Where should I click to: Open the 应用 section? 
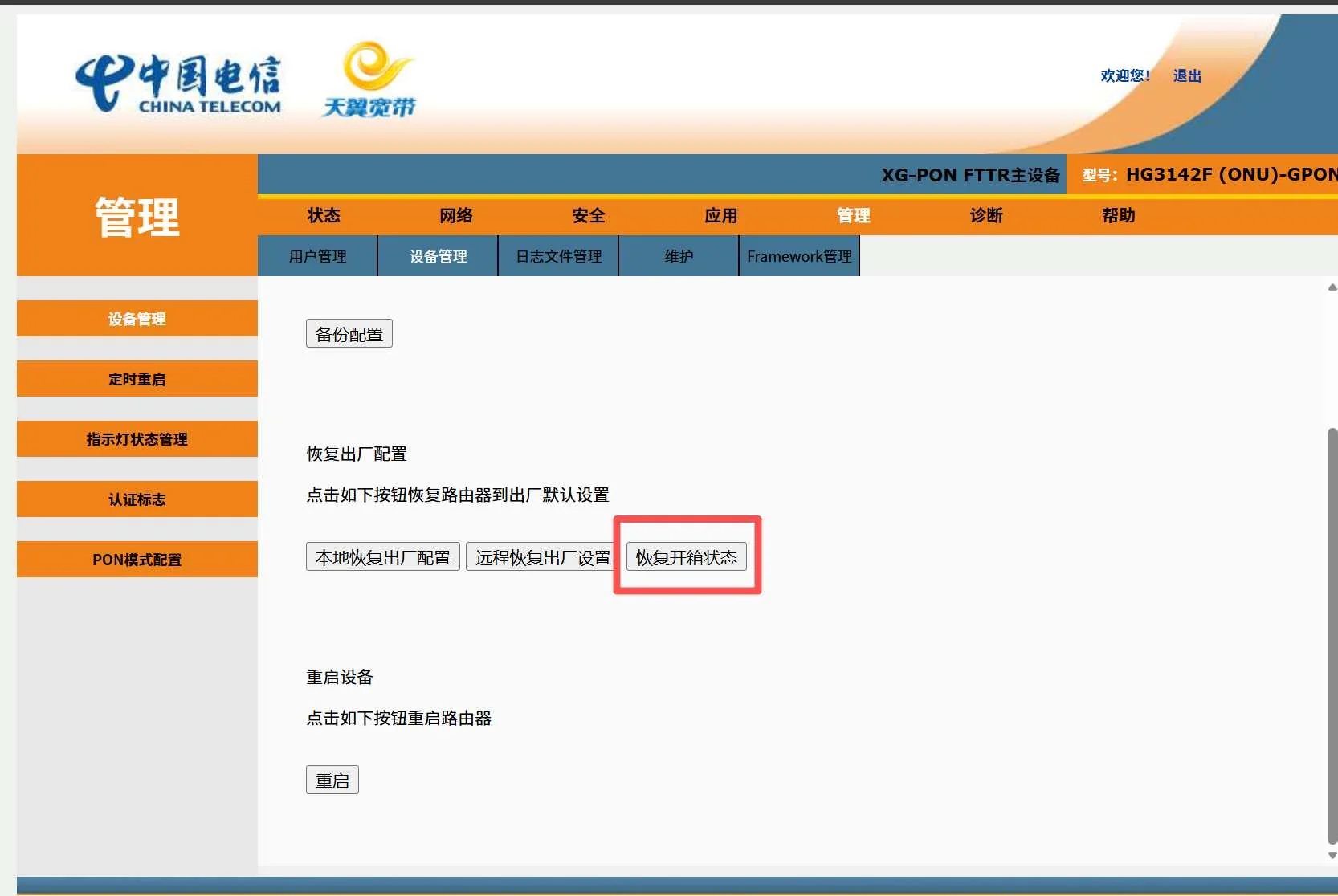pos(720,215)
